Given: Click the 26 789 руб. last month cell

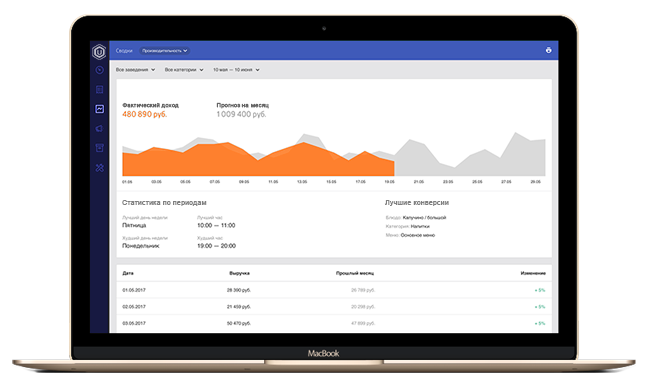Looking at the screenshot, I should 363,290.
